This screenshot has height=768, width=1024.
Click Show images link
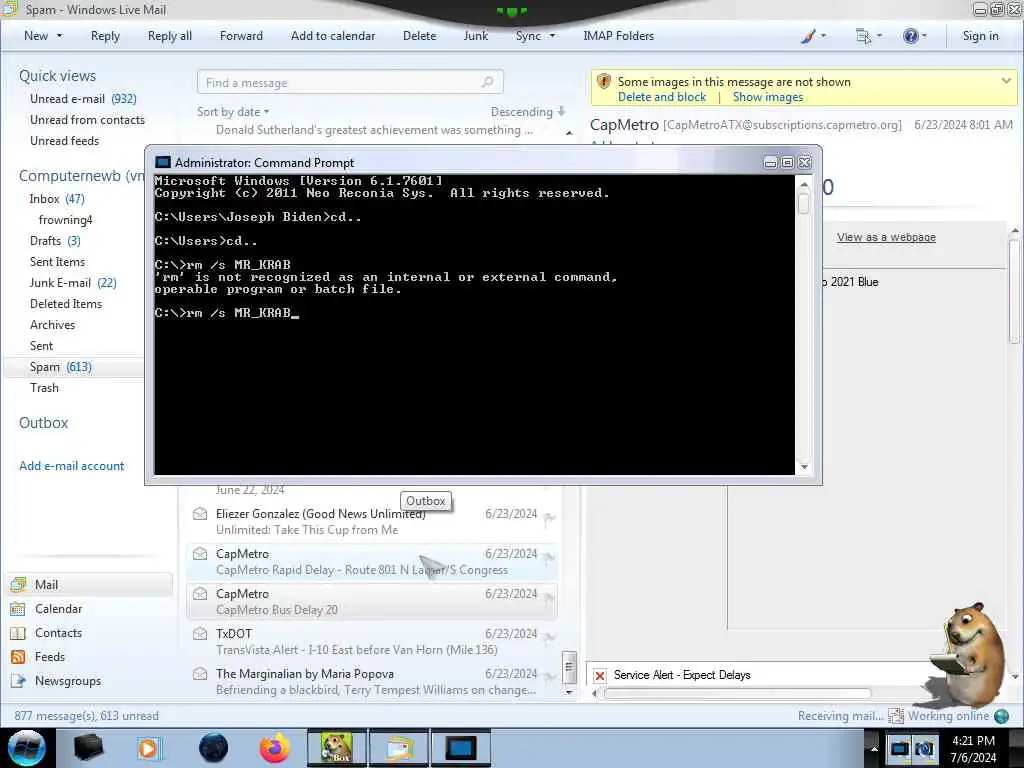pos(767,97)
